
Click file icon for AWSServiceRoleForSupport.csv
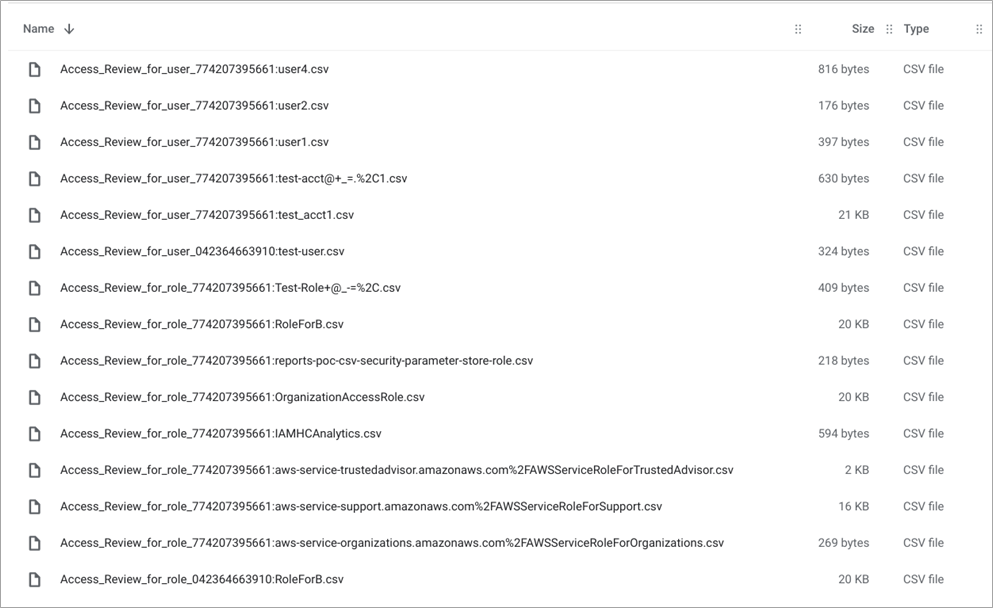click(35, 507)
